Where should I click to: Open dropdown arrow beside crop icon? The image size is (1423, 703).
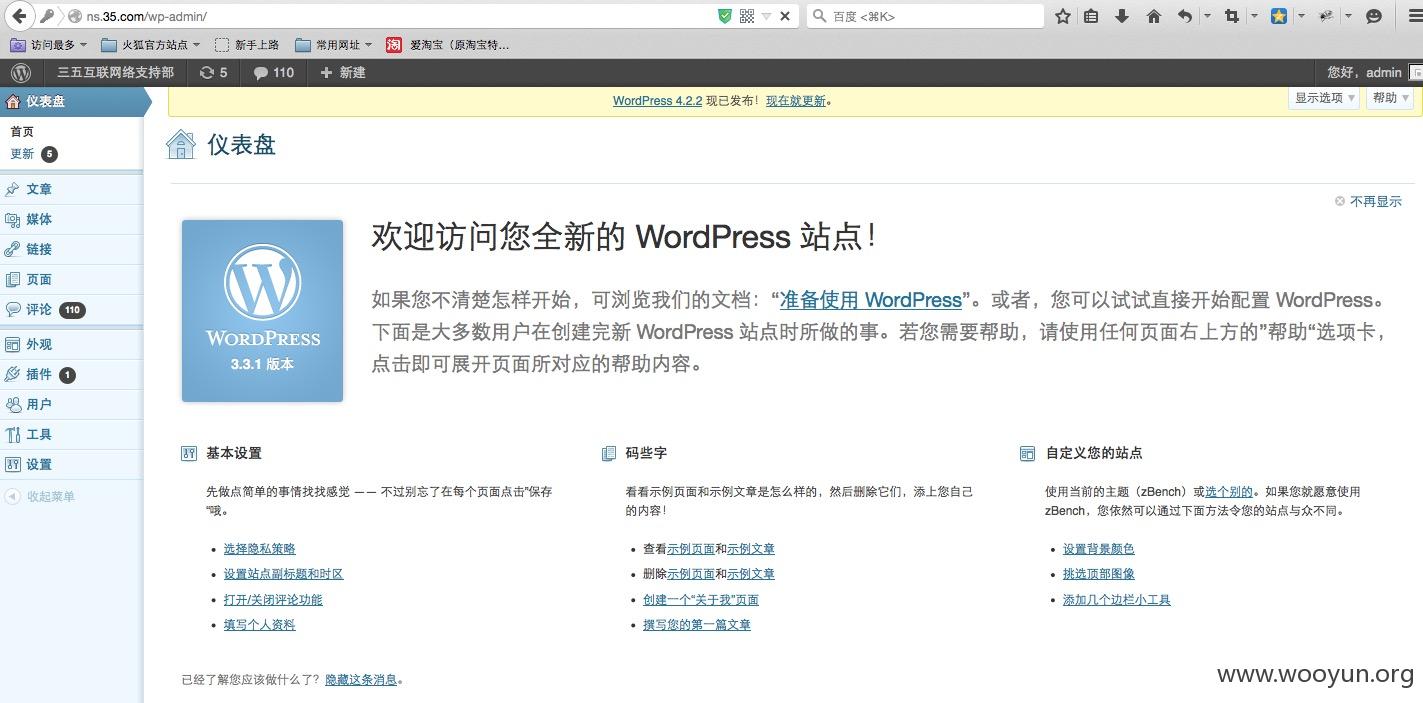pyautogui.click(x=1254, y=16)
